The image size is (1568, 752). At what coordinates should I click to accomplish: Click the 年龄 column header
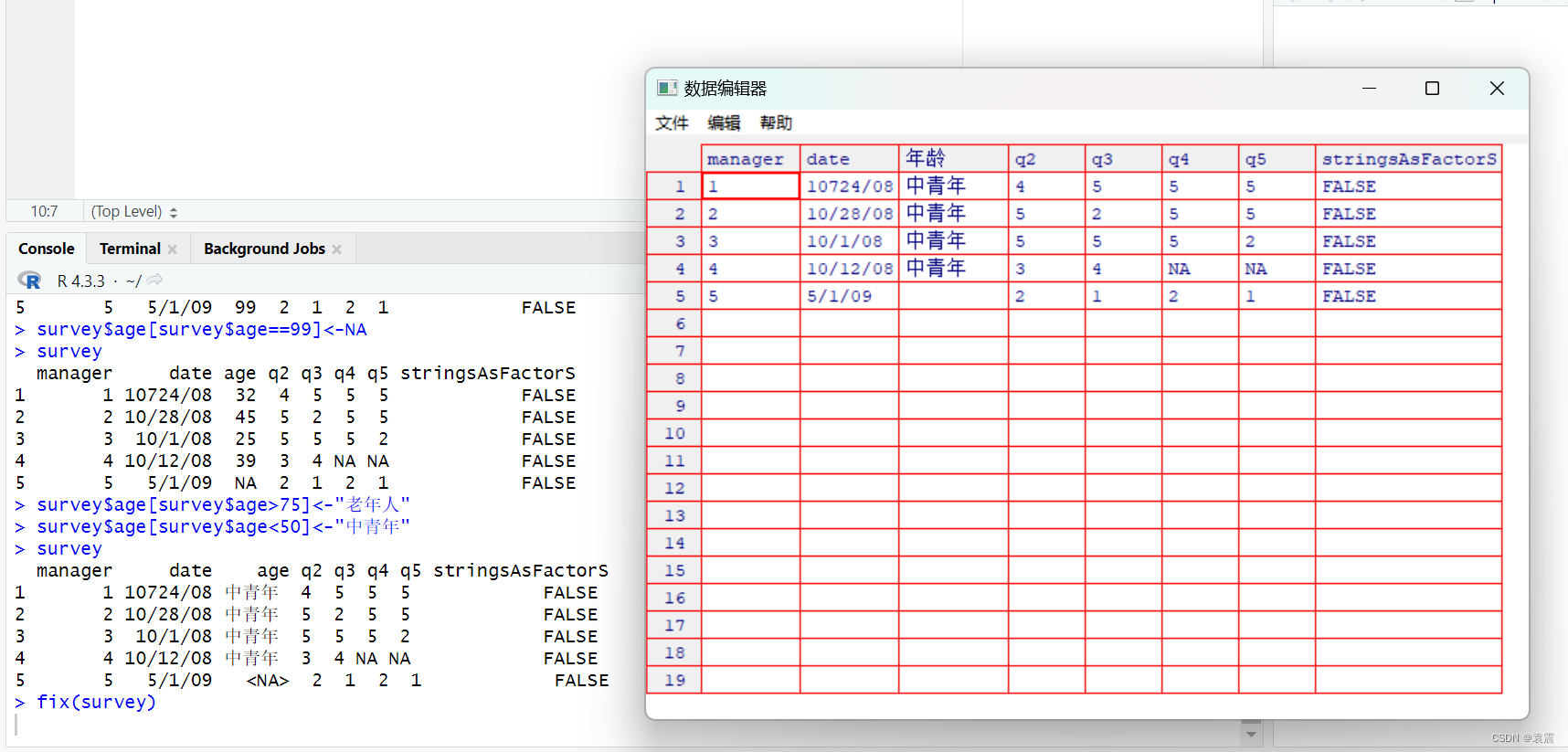[953, 158]
